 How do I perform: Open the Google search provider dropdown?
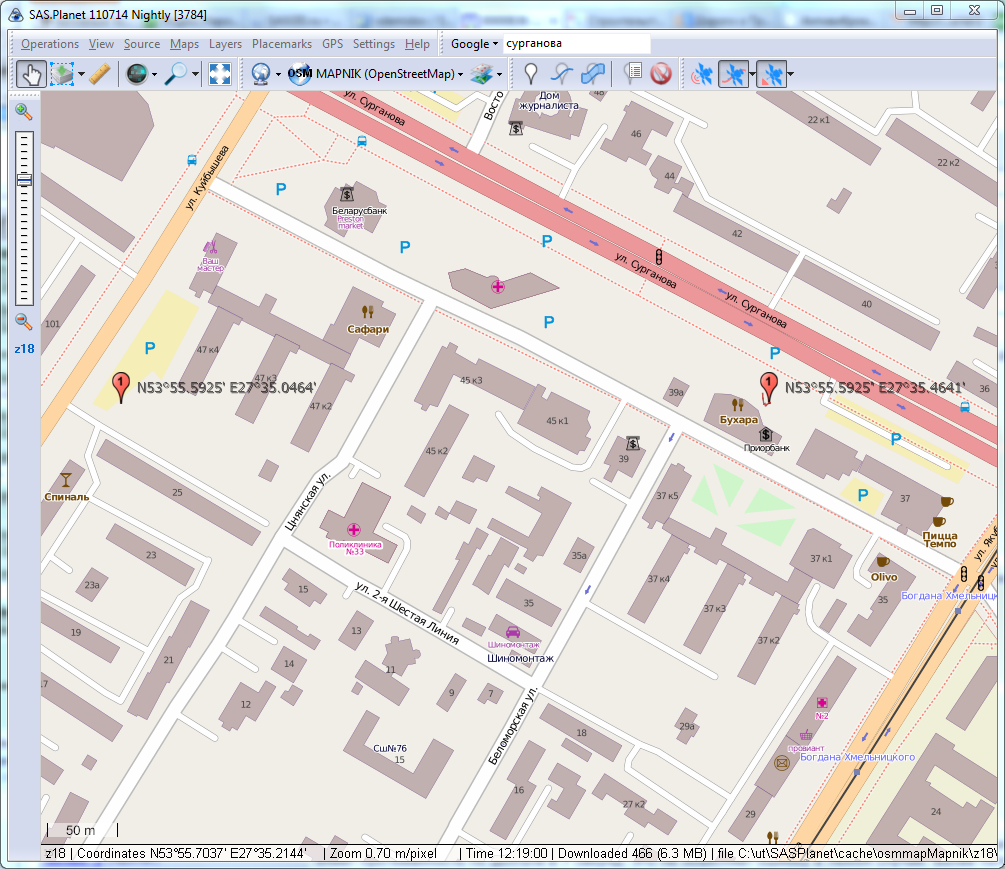474,44
